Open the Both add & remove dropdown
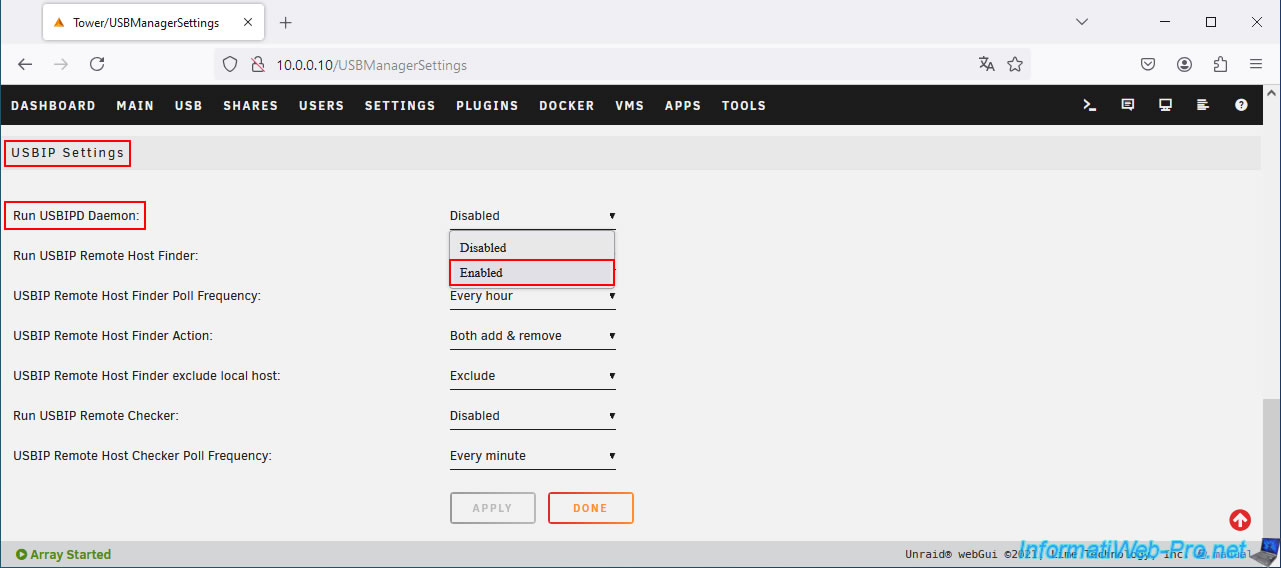 click(533, 336)
